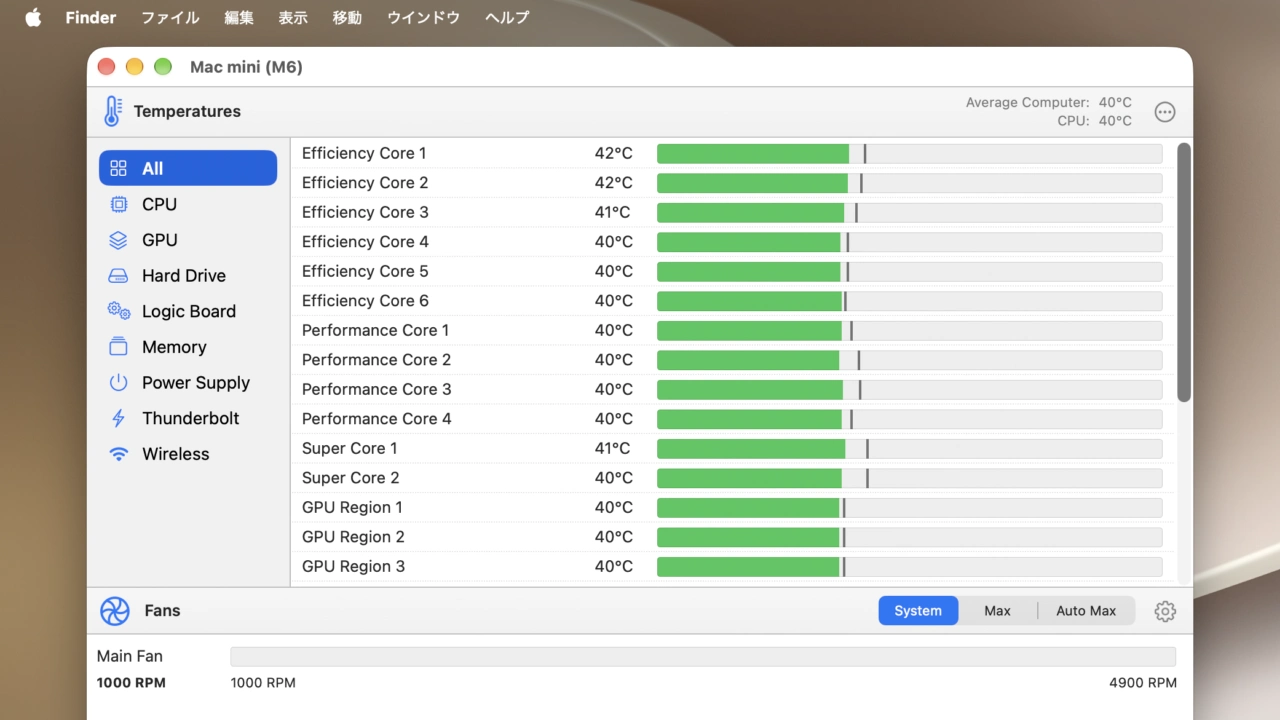Click the Efficiency Core 1 temperature bar
This screenshot has width=1280, height=720.
(x=910, y=153)
